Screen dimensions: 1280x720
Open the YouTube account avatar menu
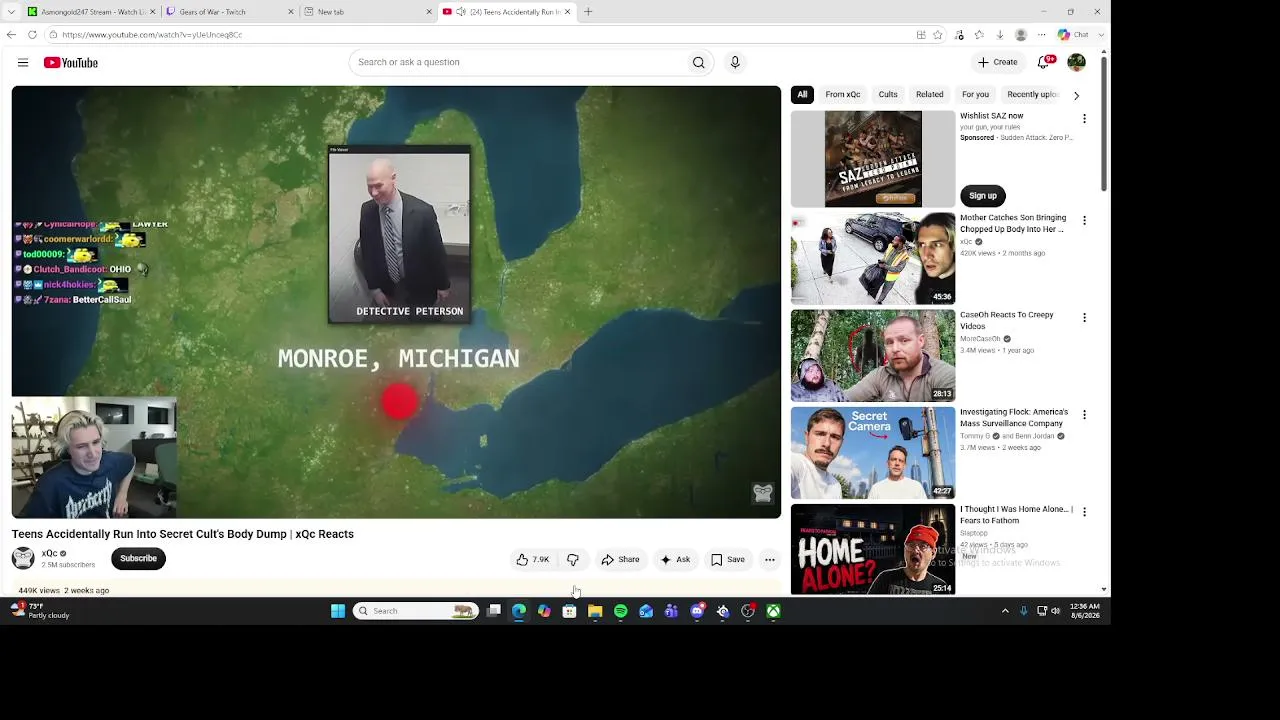point(1077,62)
